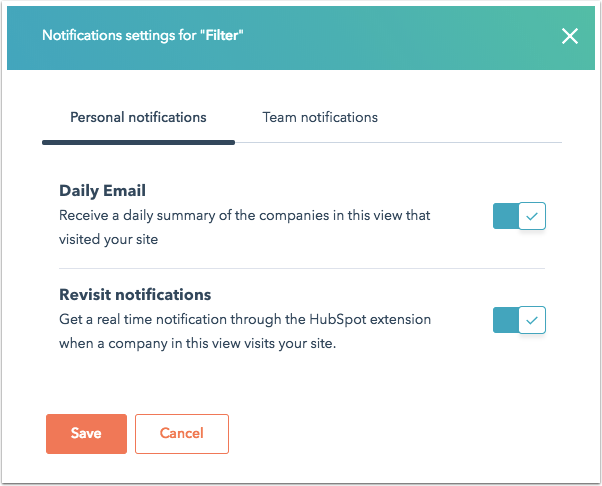The width and height of the screenshot is (602, 486).
Task: Turn off the Revisit notifications toggle
Action: (x=519, y=320)
